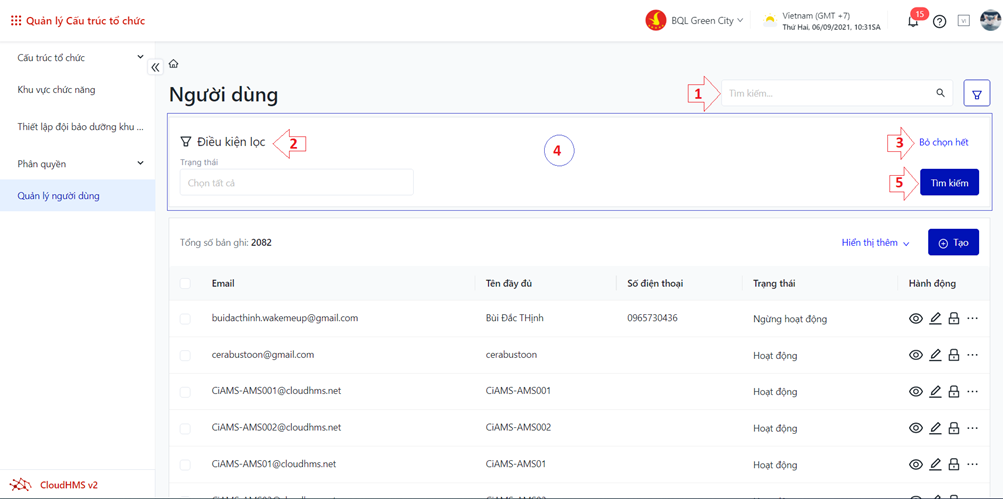Image resolution: width=1003 pixels, height=499 pixels.
Task: Select the checkbox for CiAMS-AMS01@cloudhms.net
Action: click(x=185, y=465)
